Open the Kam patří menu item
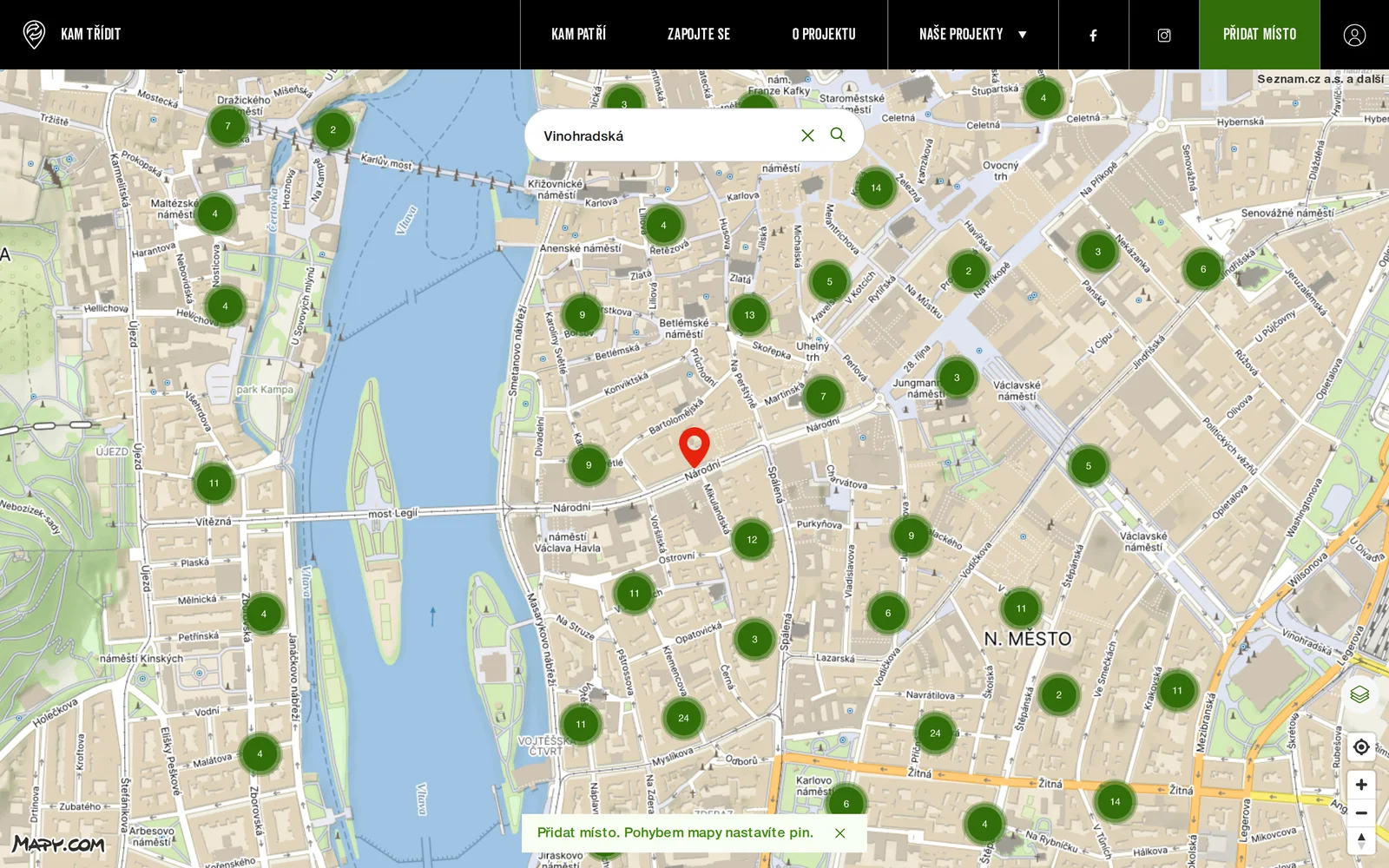This screenshot has height=868, width=1389. 579,35
